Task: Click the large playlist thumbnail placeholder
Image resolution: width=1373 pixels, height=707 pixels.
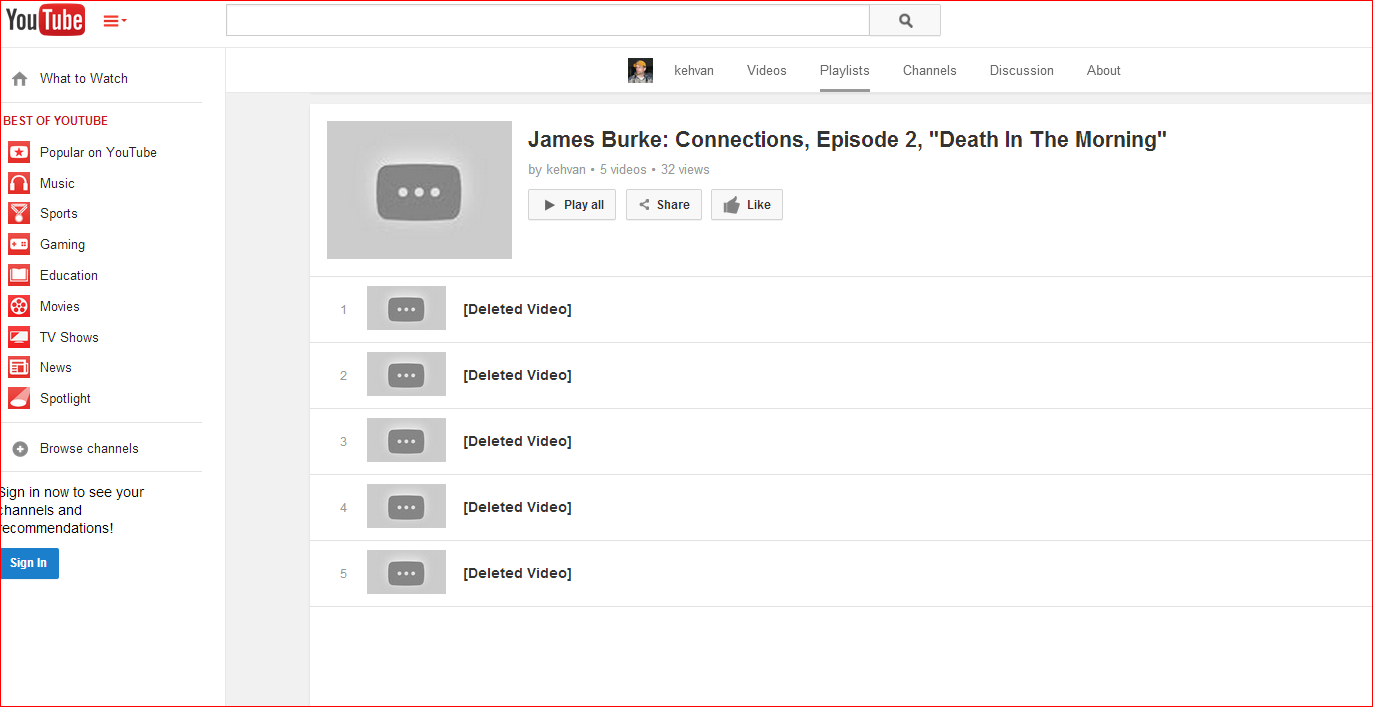Action: click(419, 190)
